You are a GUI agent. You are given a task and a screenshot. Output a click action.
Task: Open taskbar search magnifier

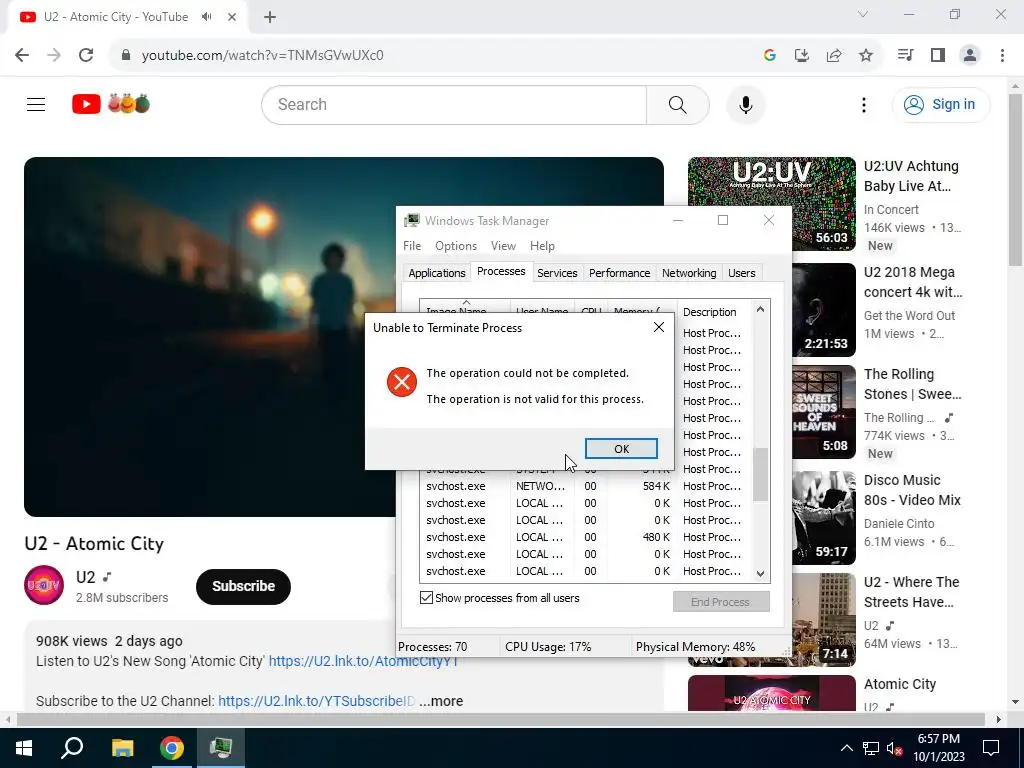tap(72, 748)
